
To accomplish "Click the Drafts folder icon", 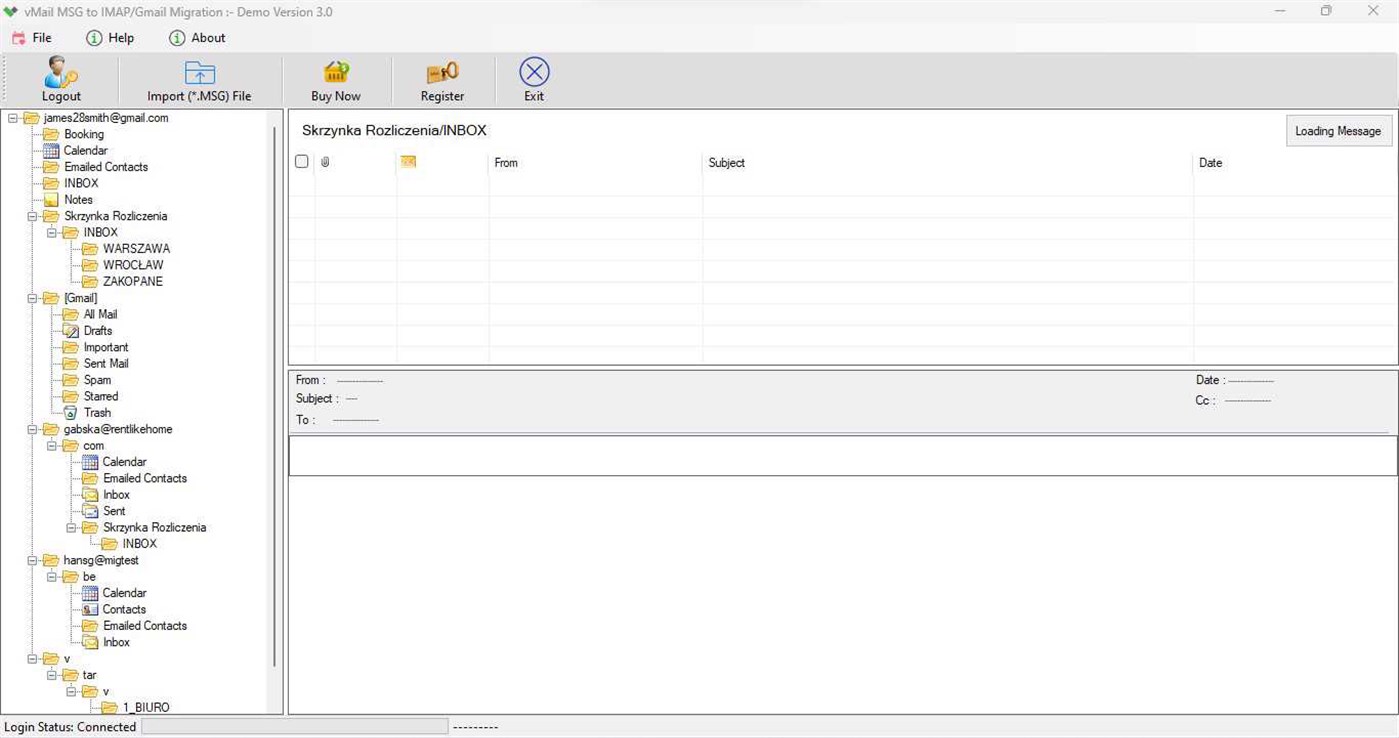I will click(x=70, y=331).
